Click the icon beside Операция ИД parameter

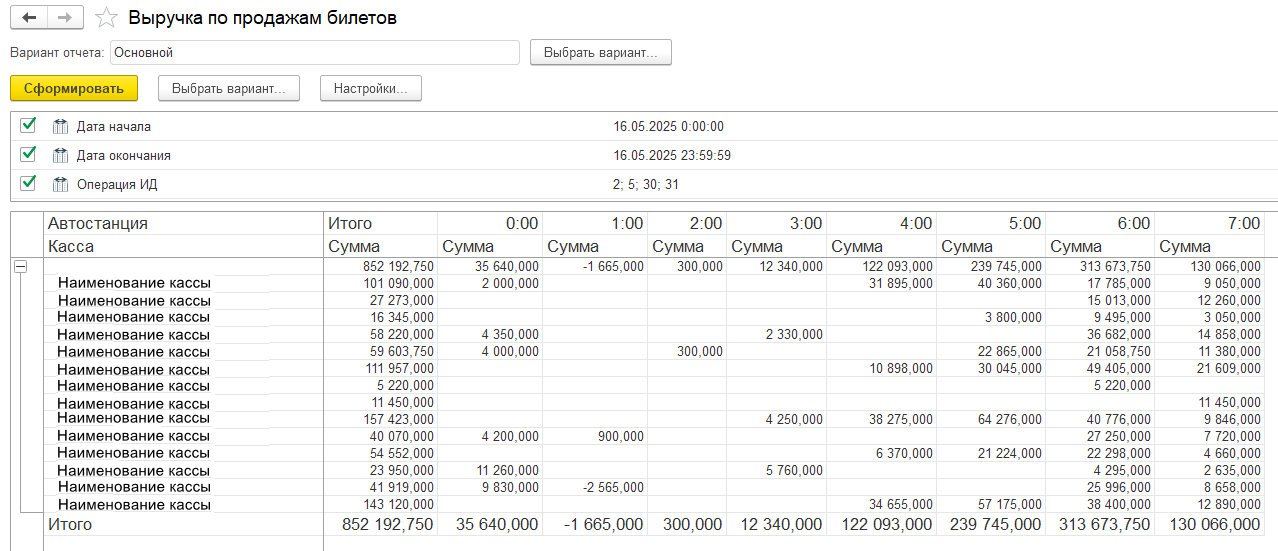pyautogui.click(x=60, y=184)
